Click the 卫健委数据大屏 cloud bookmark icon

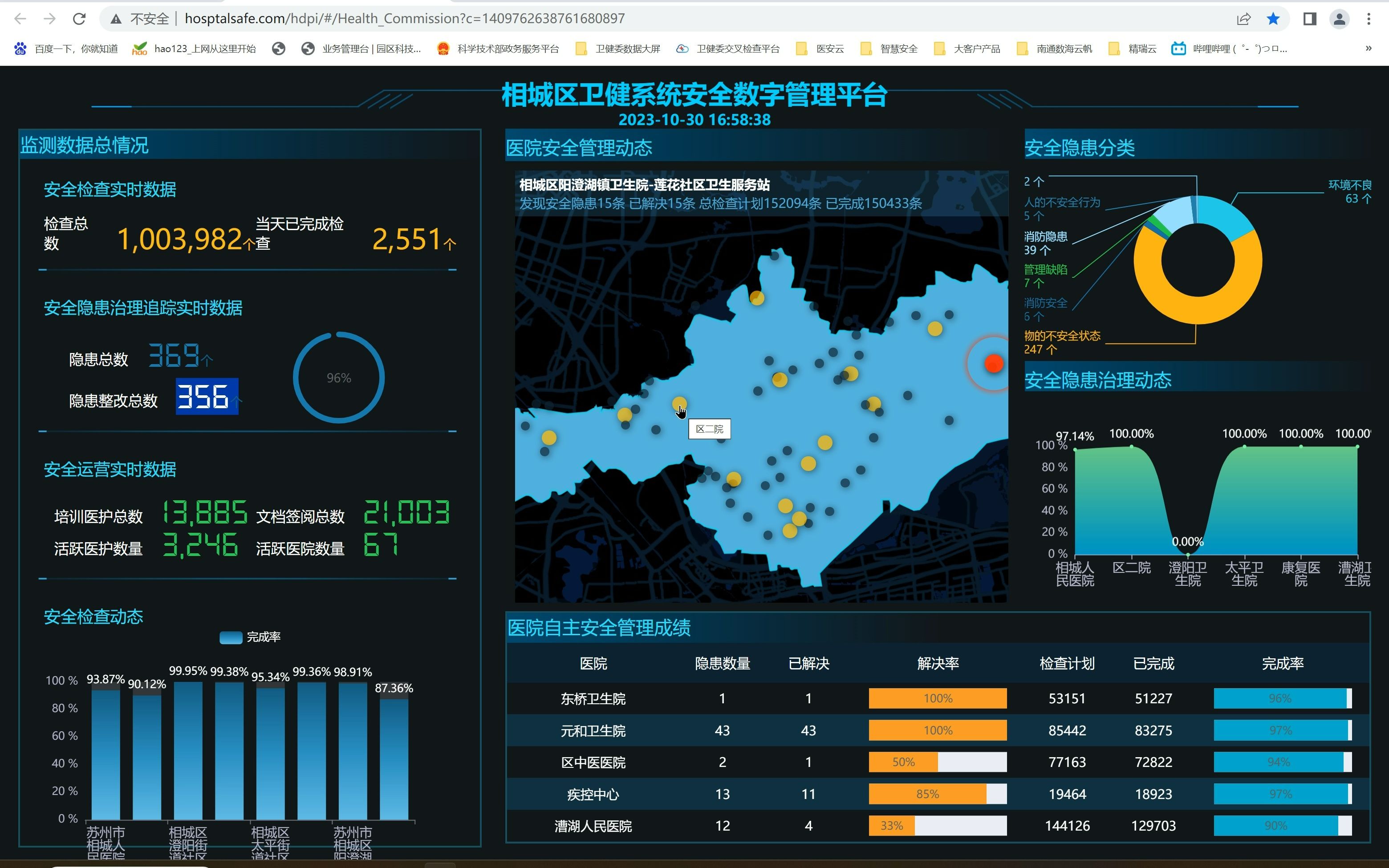(x=581, y=48)
